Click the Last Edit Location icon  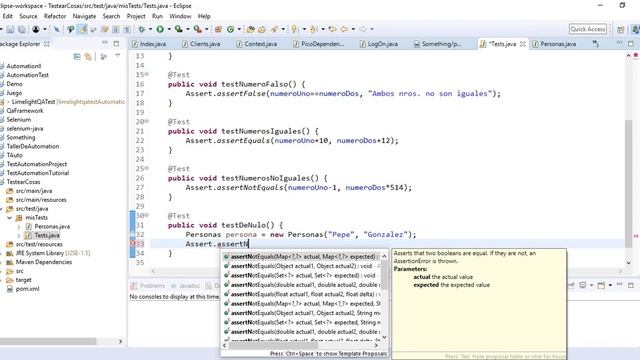[x=333, y=29]
